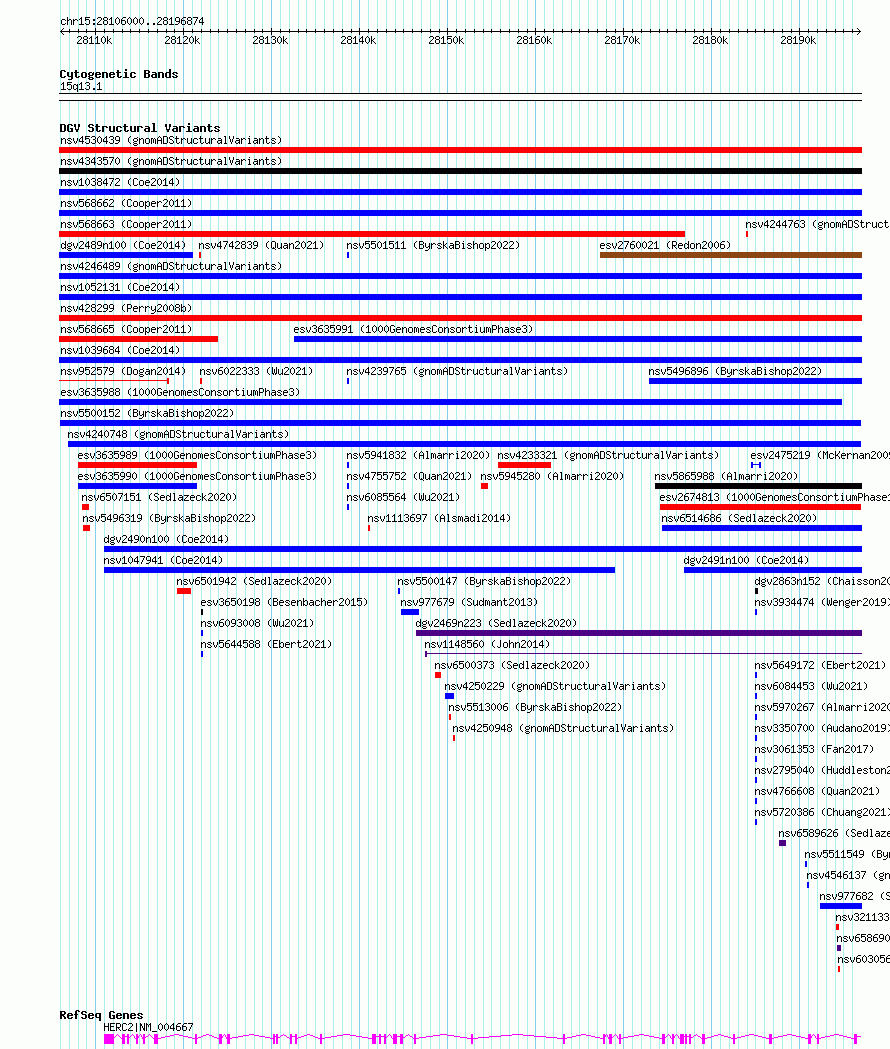Open esv3635988 1000Genomes variant

(180, 392)
